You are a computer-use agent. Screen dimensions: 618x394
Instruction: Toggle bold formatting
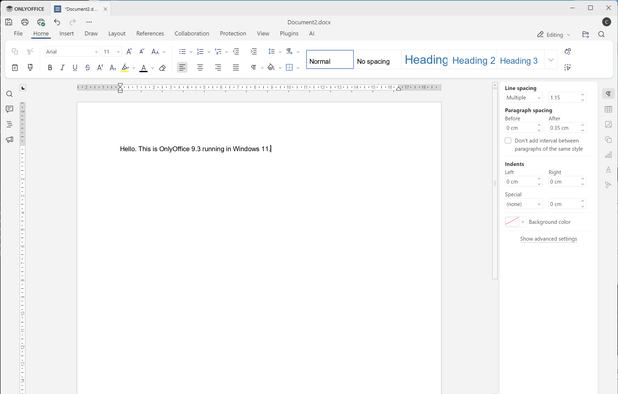pos(50,68)
